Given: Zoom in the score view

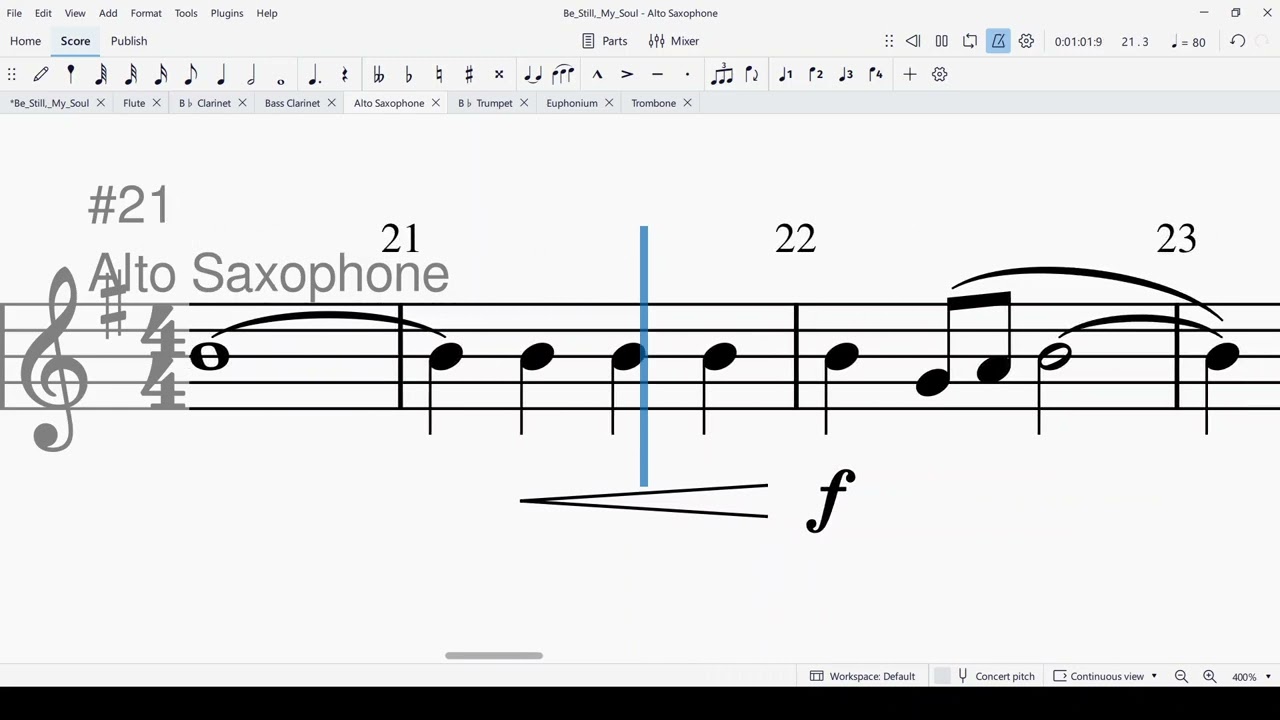Looking at the screenshot, I should [x=1209, y=677].
